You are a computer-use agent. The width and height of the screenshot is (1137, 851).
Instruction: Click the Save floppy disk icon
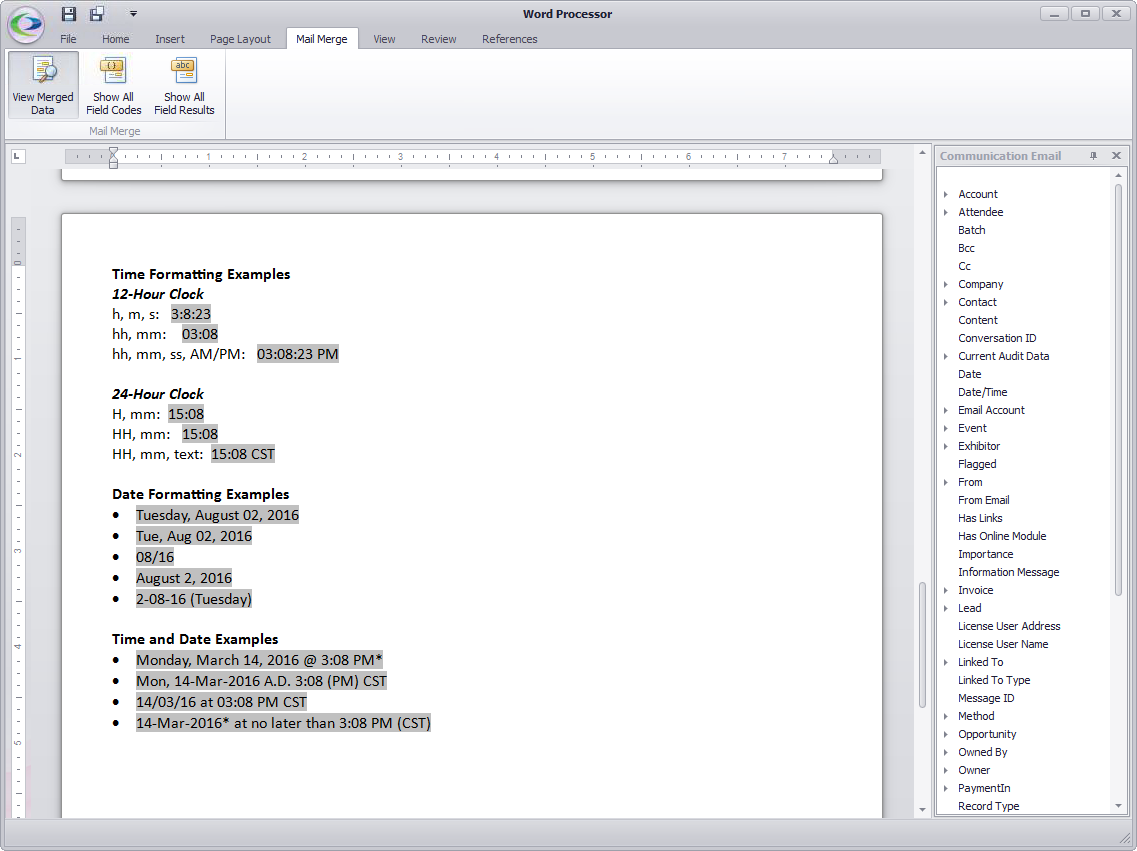pyautogui.click(x=69, y=14)
